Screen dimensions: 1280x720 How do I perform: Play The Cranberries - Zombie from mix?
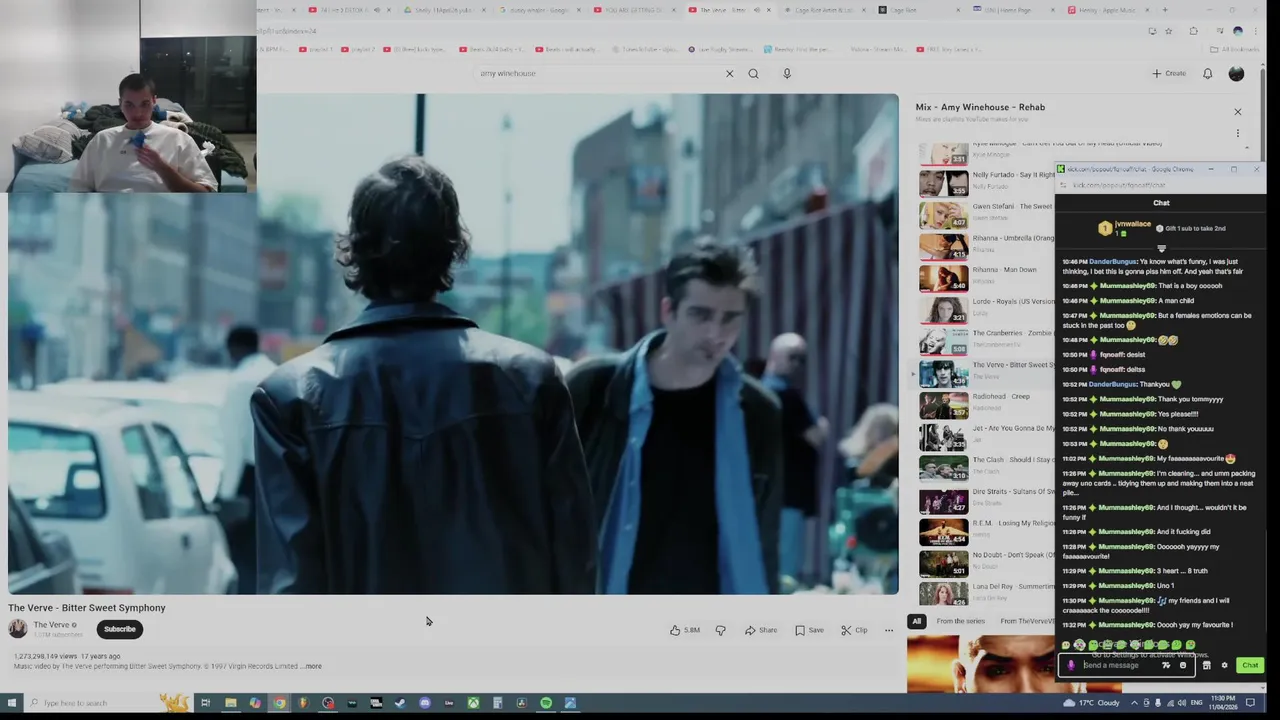(x=985, y=343)
